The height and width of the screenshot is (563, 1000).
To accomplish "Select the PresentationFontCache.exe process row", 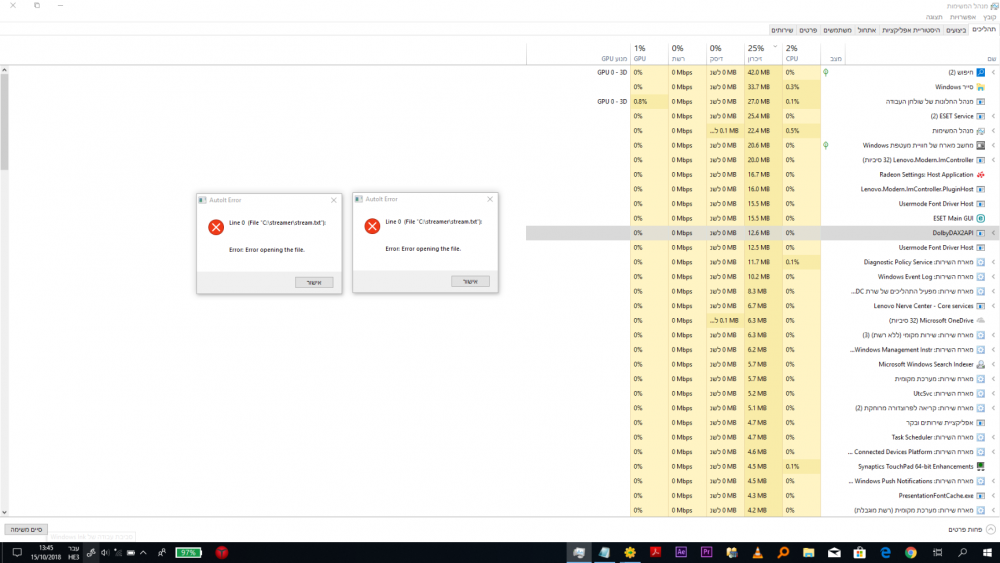I will [763, 495].
